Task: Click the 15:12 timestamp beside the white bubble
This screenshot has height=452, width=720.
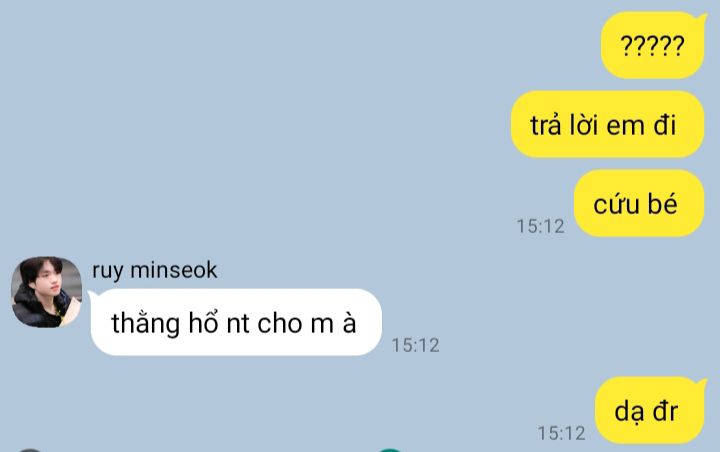Action: [415, 345]
